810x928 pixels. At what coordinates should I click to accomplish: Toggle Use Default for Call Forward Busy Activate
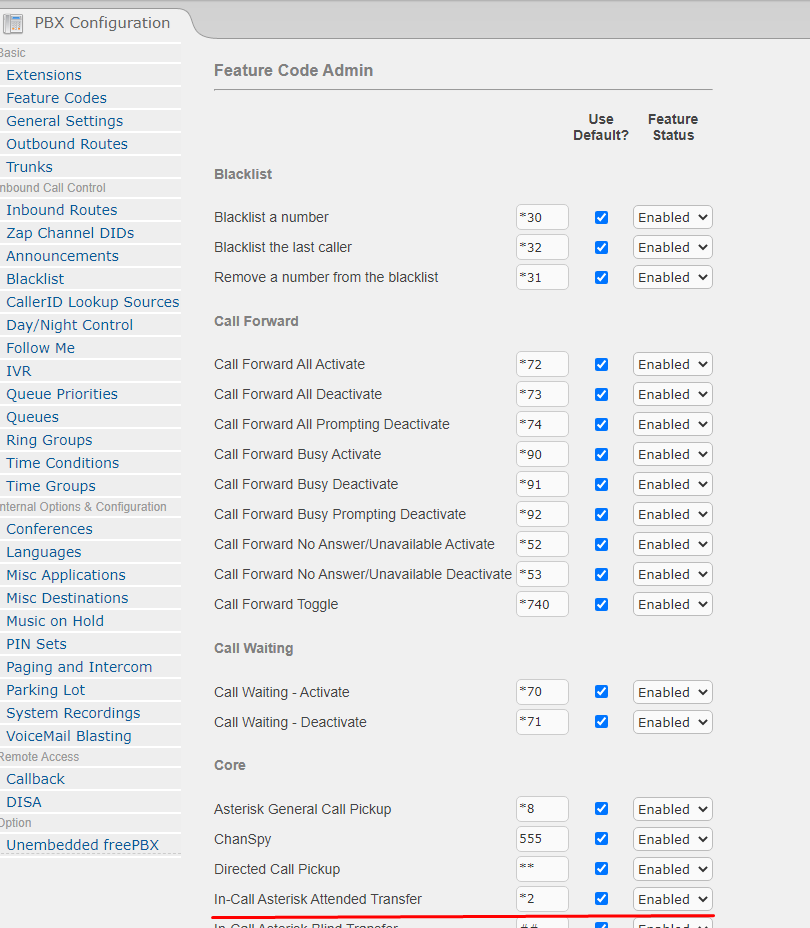[x=601, y=455]
